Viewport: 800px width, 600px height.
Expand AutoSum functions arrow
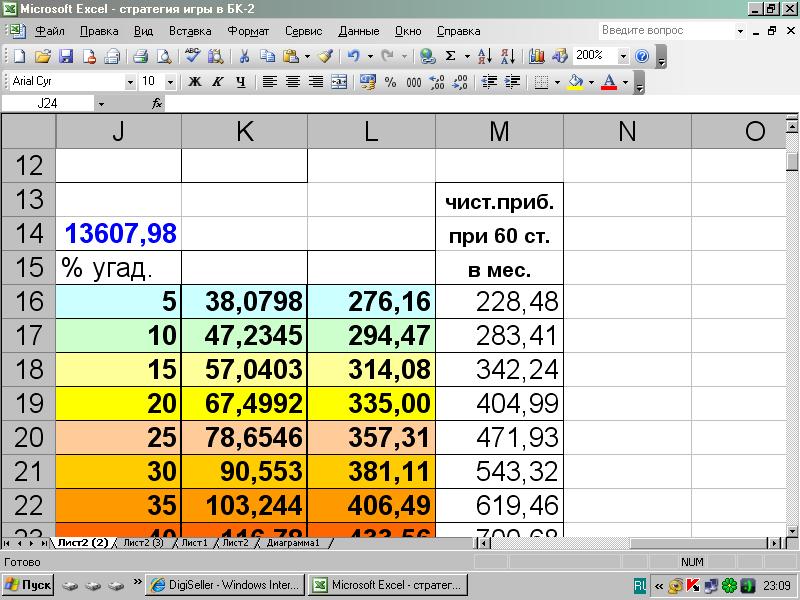click(x=466, y=56)
